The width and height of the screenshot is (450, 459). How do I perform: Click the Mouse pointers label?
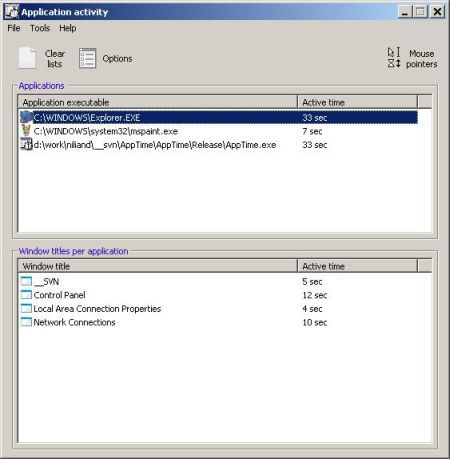click(x=421, y=58)
